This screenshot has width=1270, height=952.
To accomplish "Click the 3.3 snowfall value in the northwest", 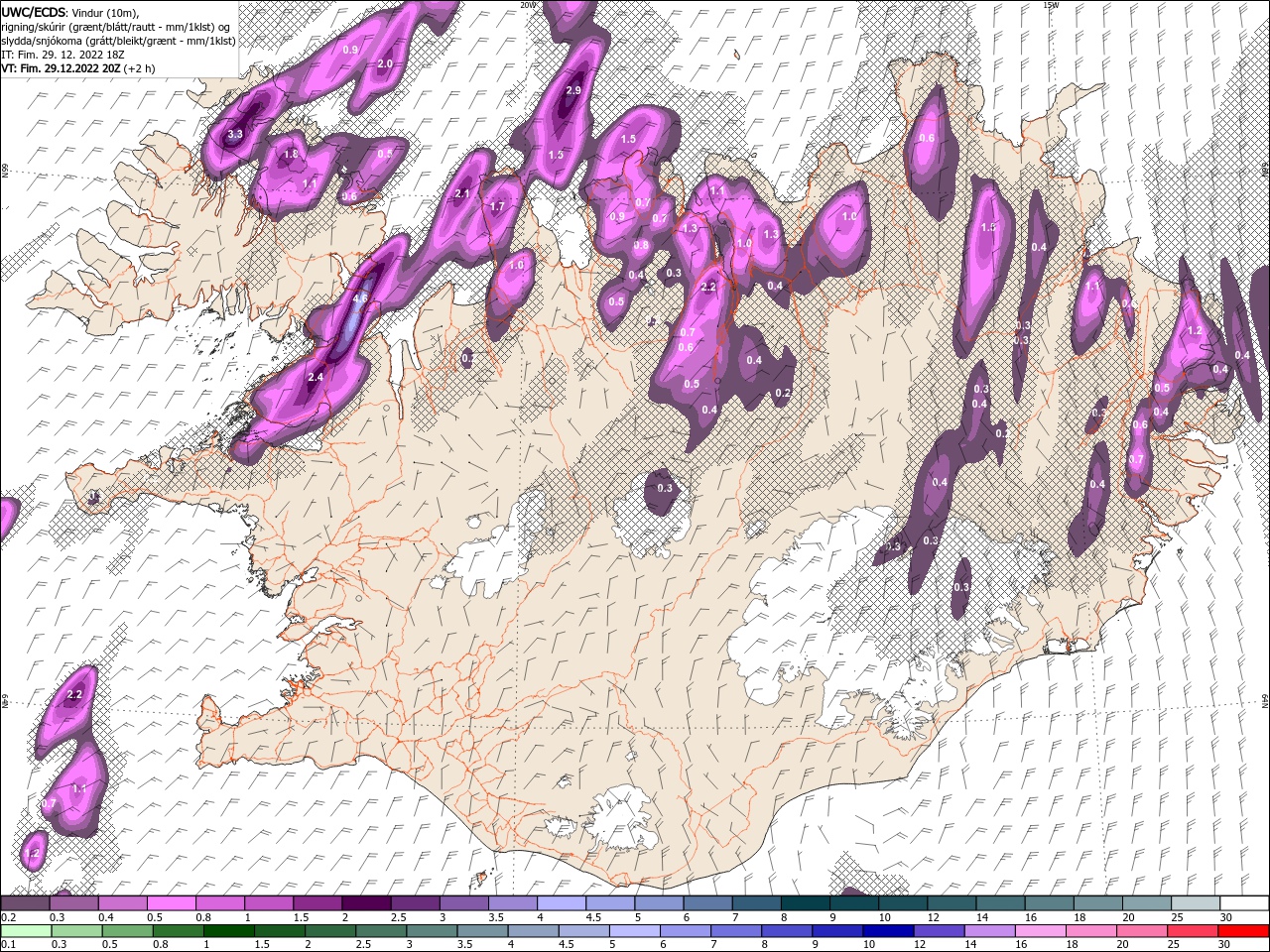I will point(235,134).
